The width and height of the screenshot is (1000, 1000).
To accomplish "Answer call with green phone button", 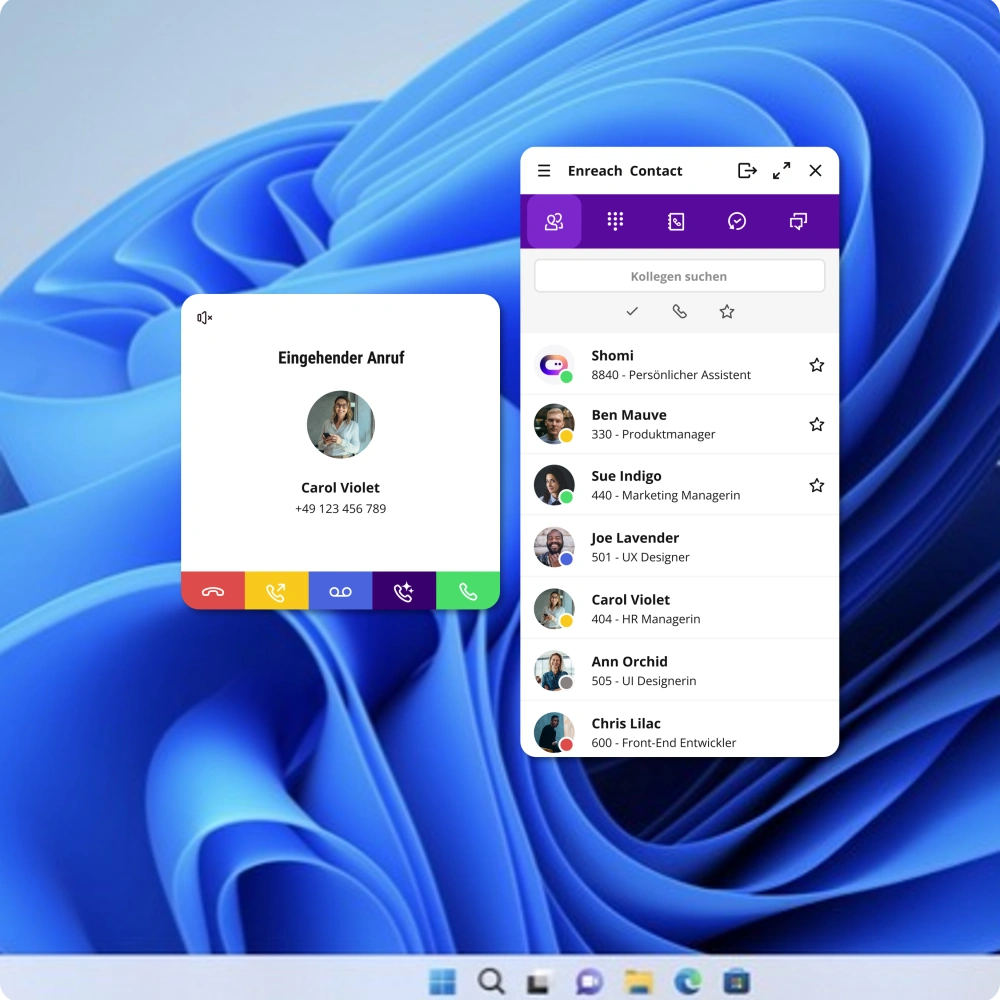I will coord(468,591).
